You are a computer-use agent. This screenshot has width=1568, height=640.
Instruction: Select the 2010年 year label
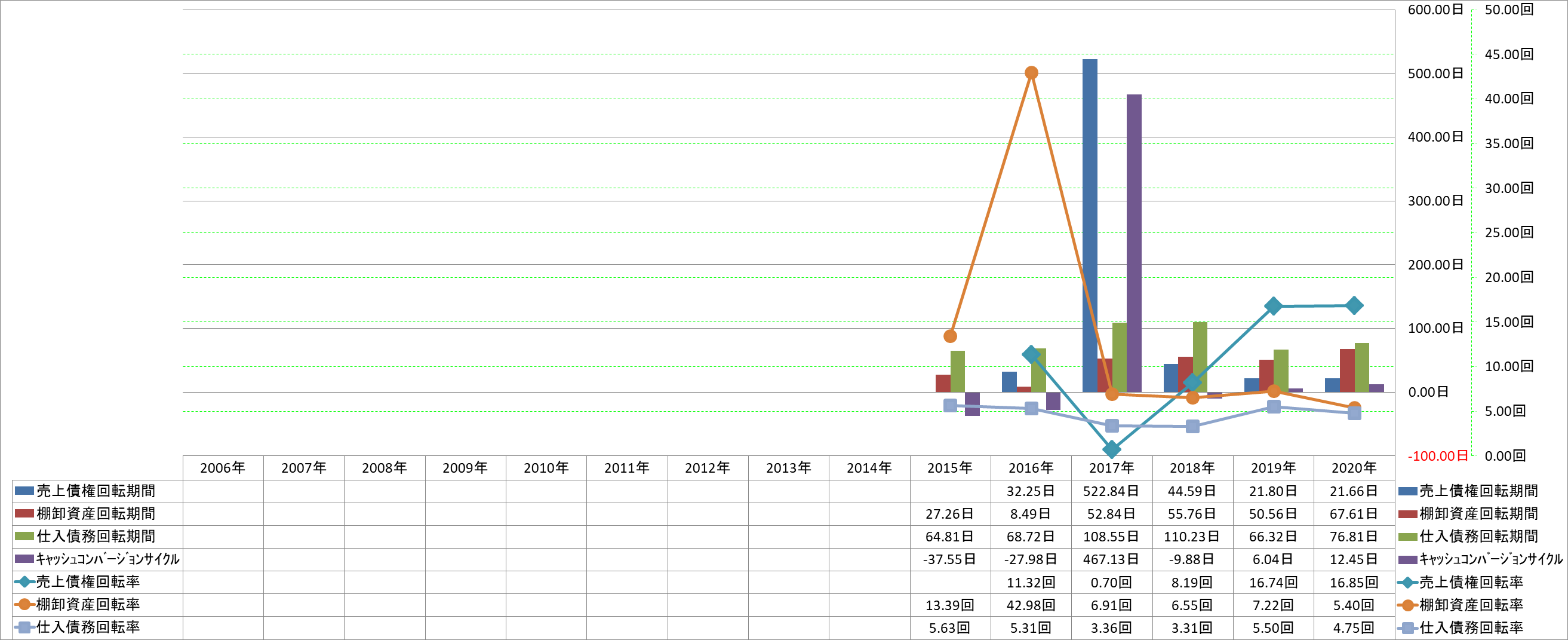pos(546,468)
